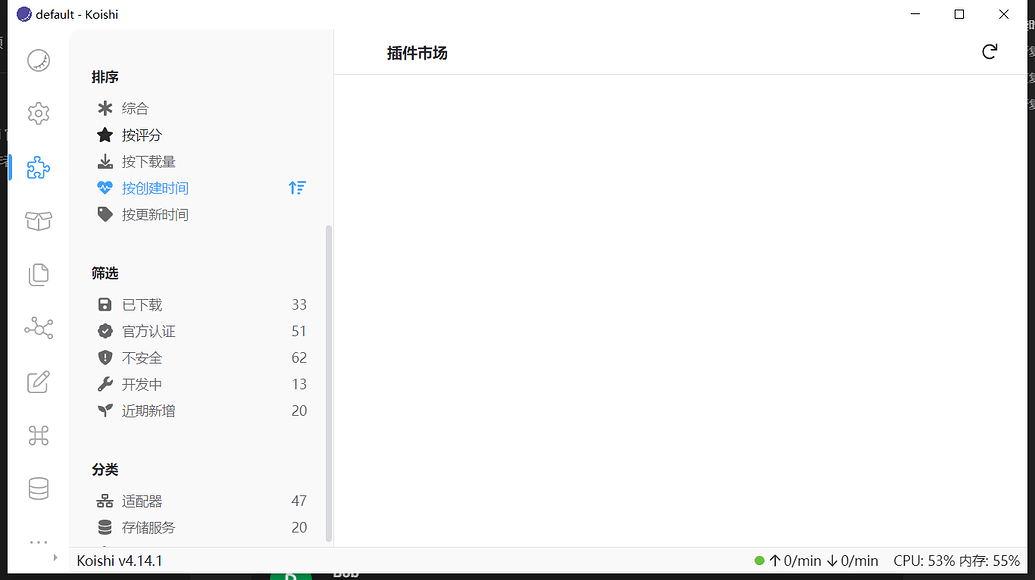
Task: Toggle sort direction next to 按创建时间
Action: [x=297, y=188]
